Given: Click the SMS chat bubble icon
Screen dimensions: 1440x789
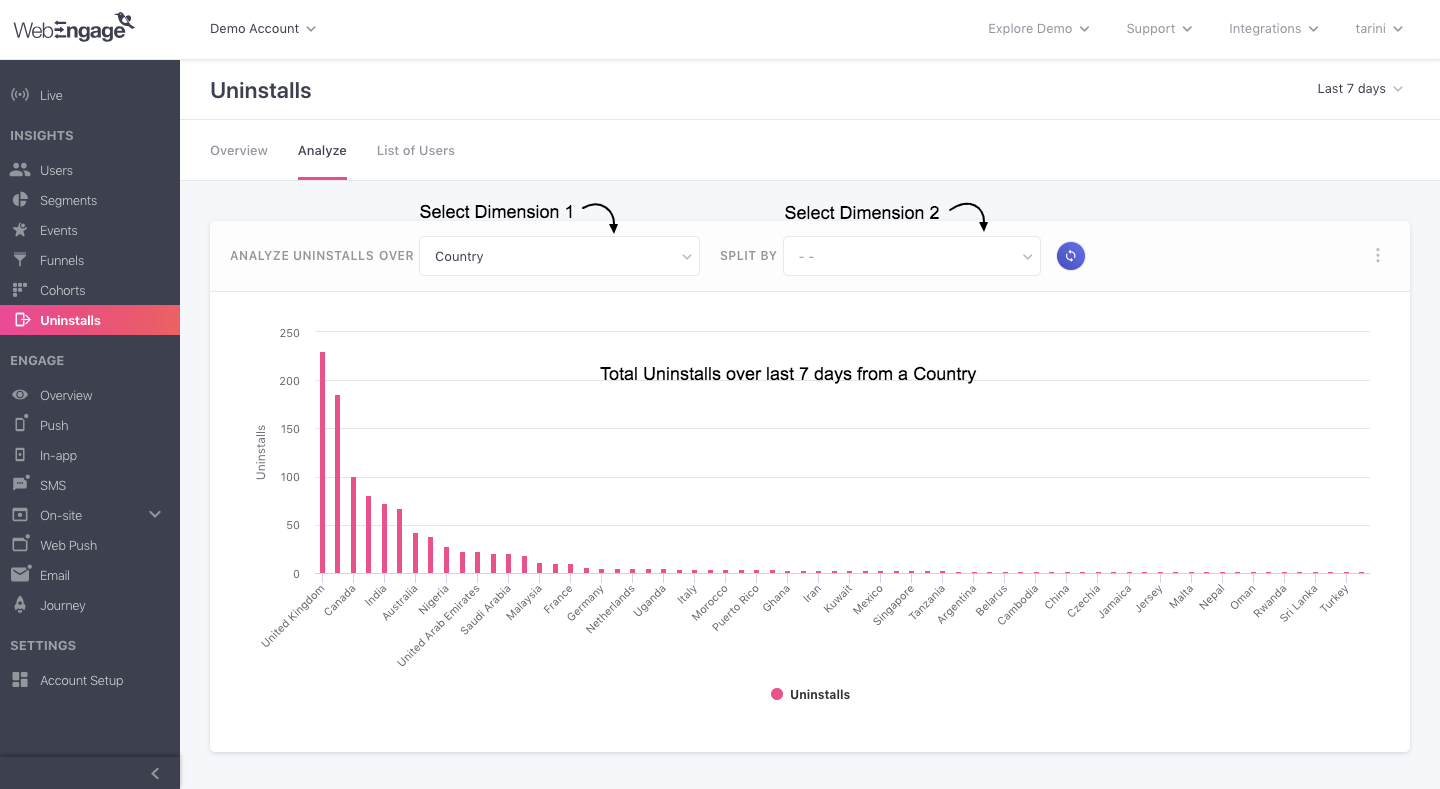Looking at the screenshot, I should pyautogui.click(x=20, y=485).
